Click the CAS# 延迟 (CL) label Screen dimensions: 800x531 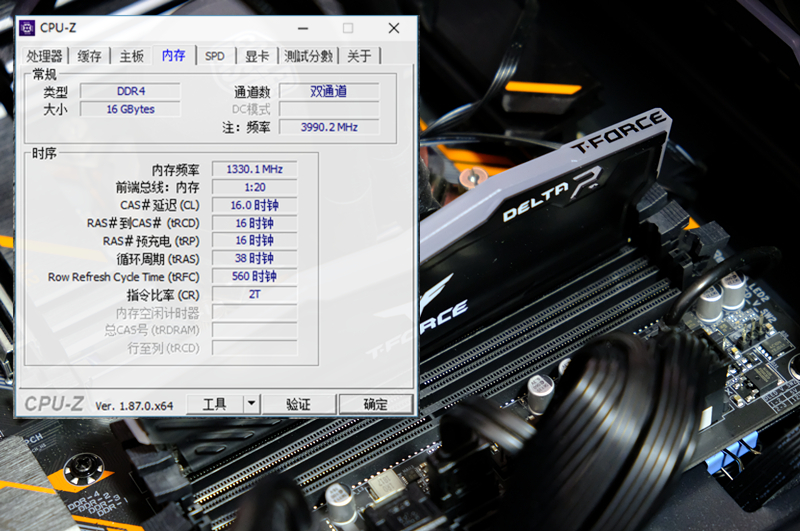point(160,206)
